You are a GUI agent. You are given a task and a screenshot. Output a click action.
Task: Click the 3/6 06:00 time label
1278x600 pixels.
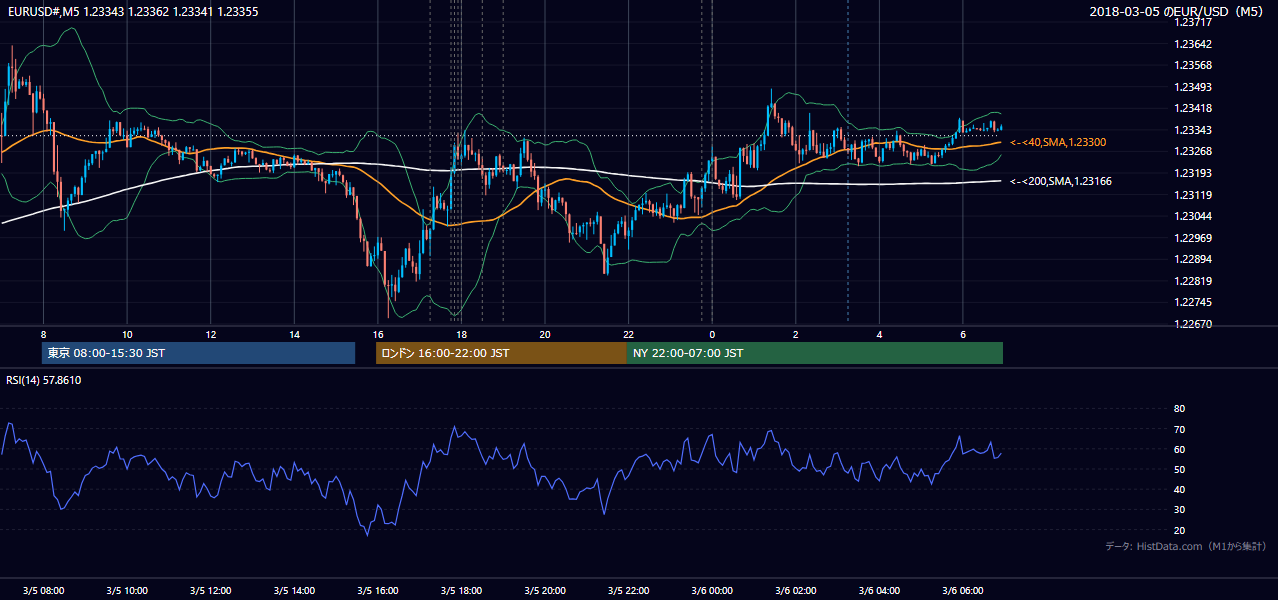(963, 590)
